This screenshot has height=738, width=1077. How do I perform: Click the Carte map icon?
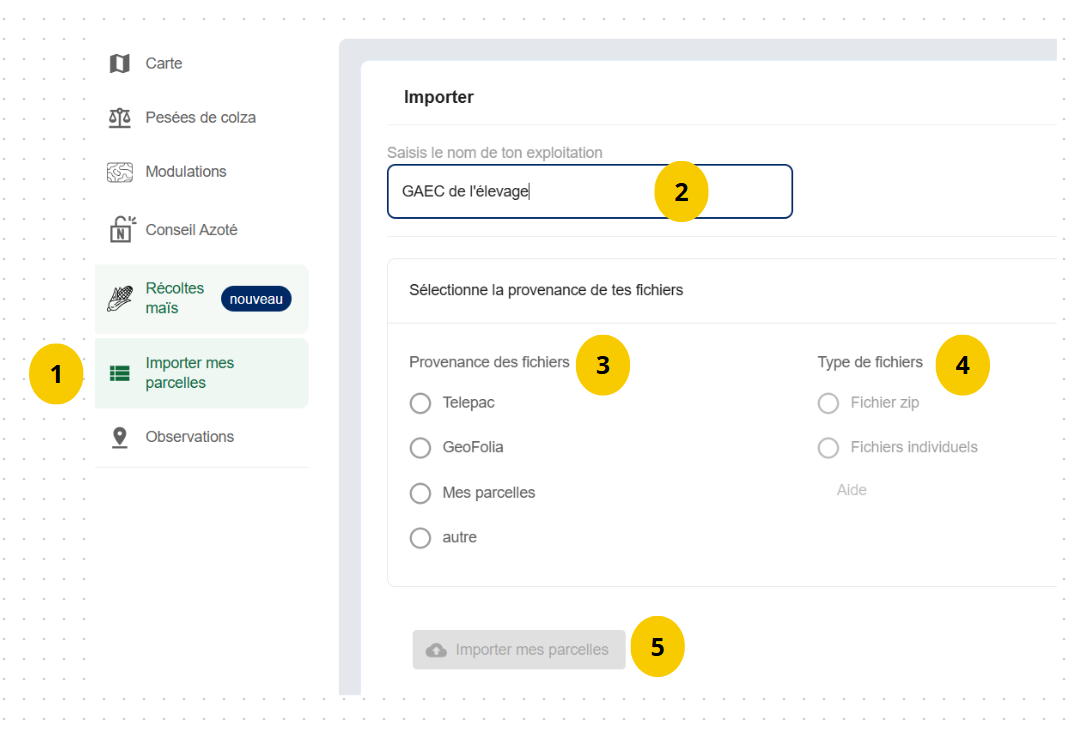[x=120, y=64]
